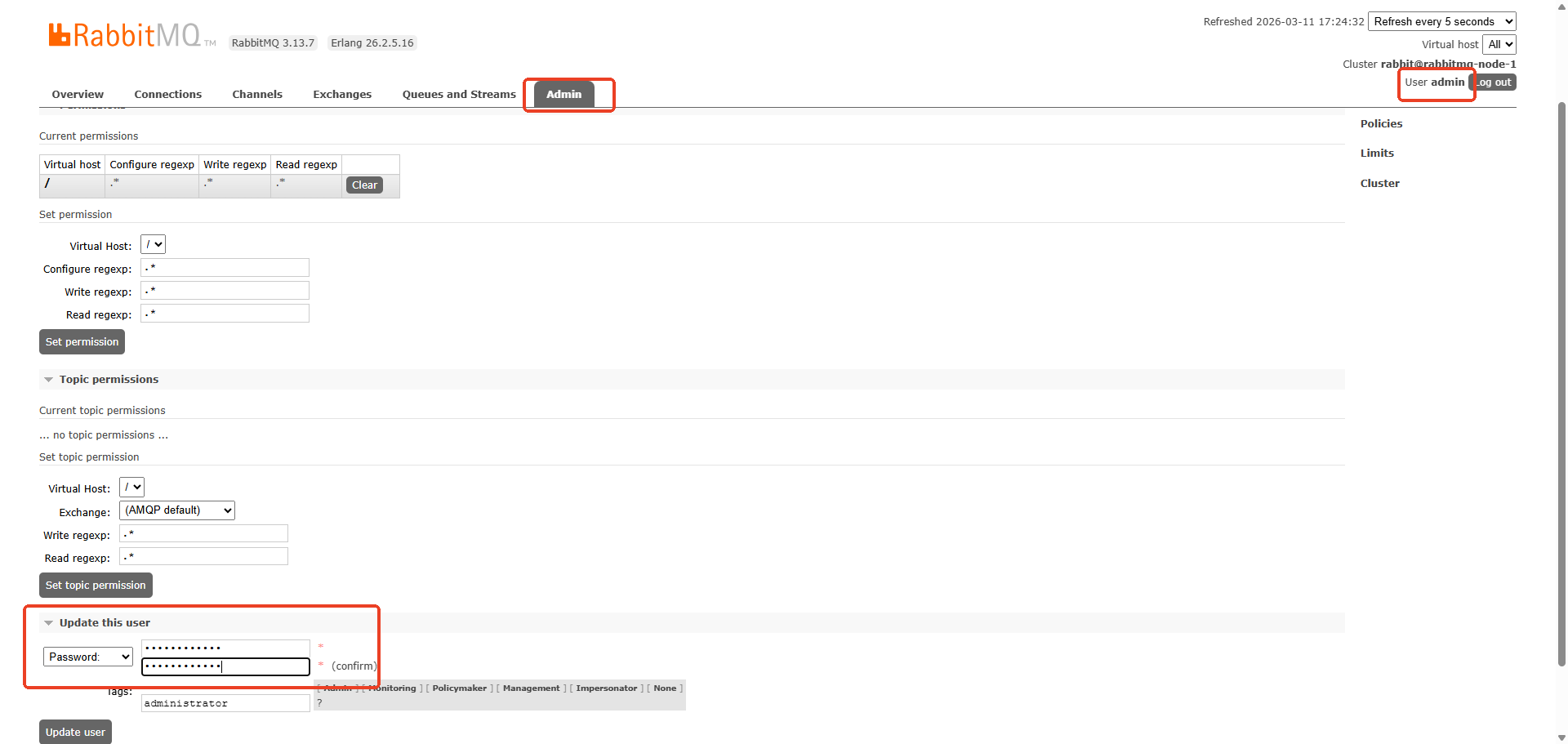Image resolution: width=1568 pixels, height=744 pixels.
Task: Open the Connections tab
Action: (x=168, y=95)
